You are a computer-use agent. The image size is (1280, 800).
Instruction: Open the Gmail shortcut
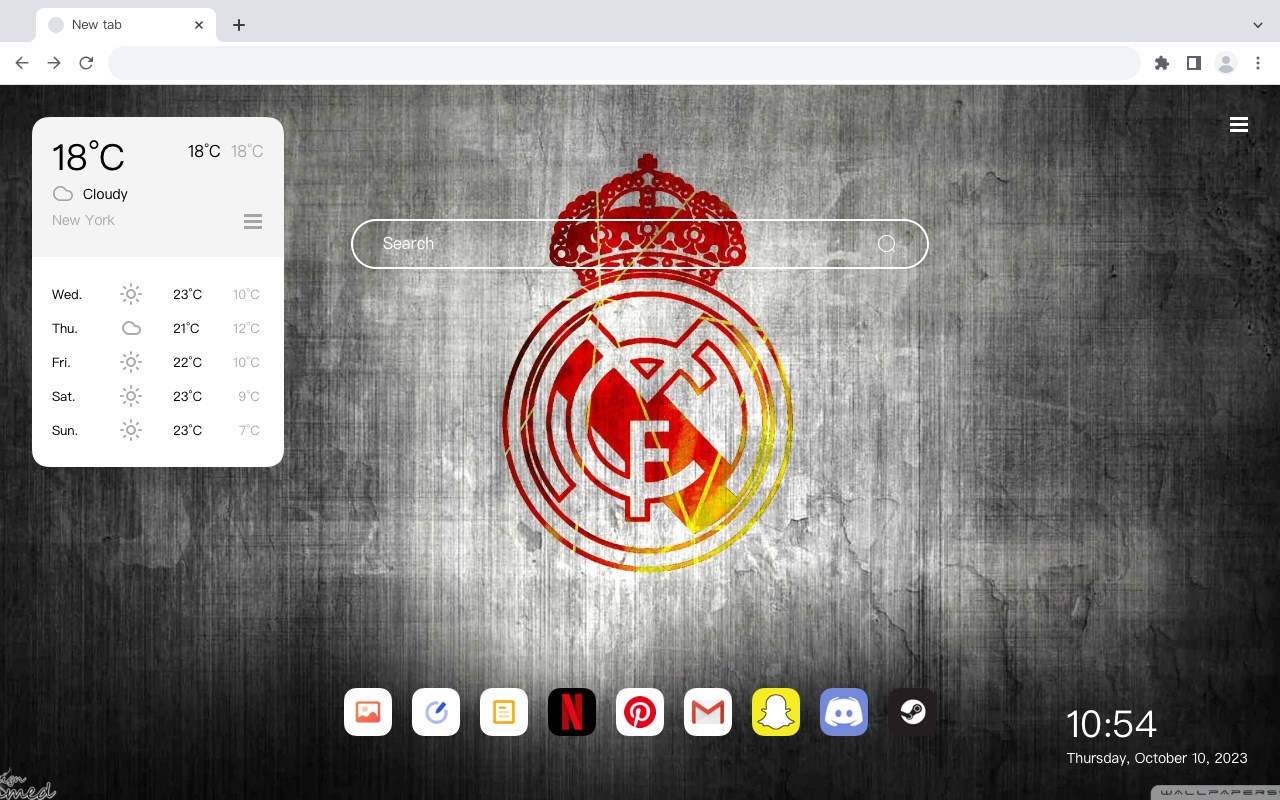(x=708, y=712)
